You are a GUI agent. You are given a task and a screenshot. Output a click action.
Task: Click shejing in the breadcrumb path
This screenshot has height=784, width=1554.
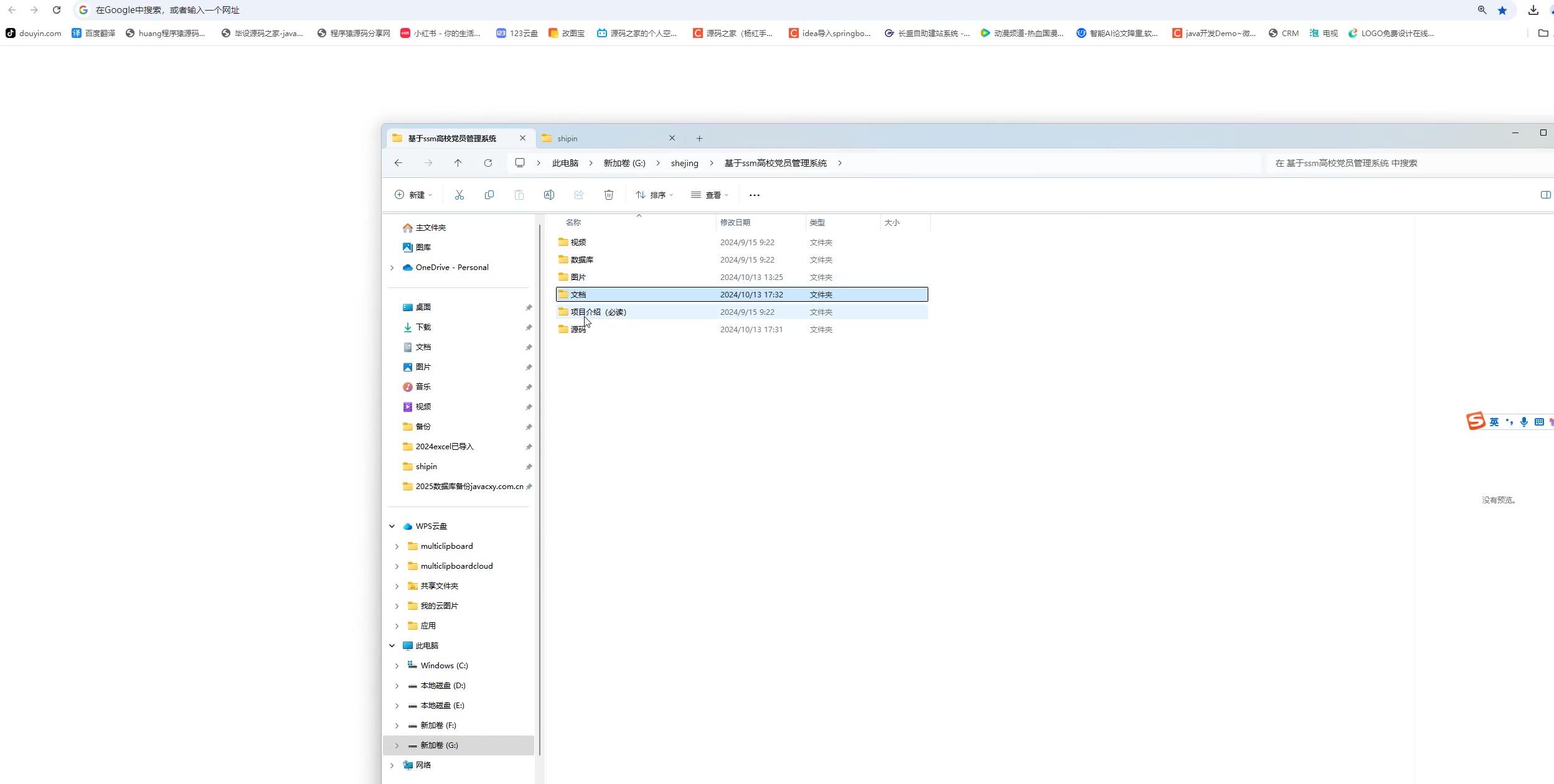coord(684,163)
